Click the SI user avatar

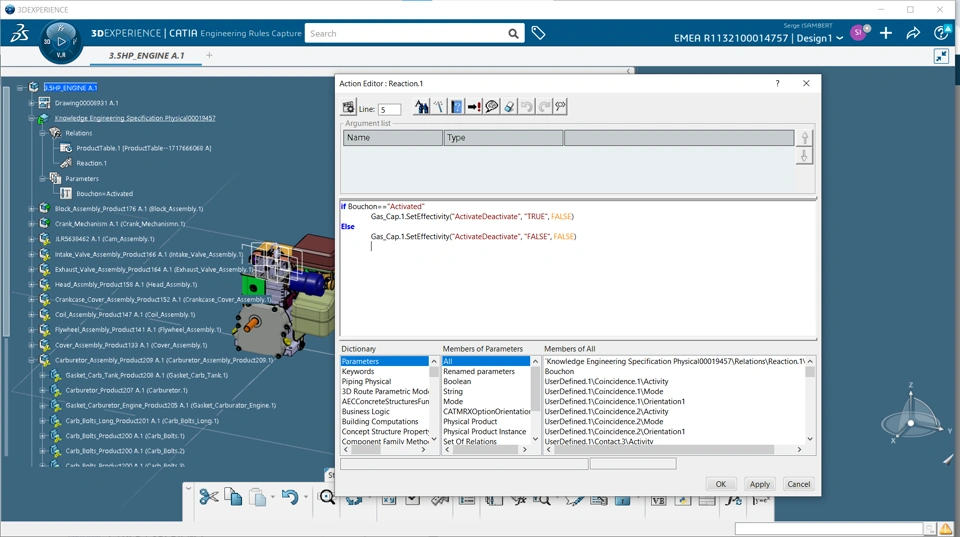click(x=858, y=32)
